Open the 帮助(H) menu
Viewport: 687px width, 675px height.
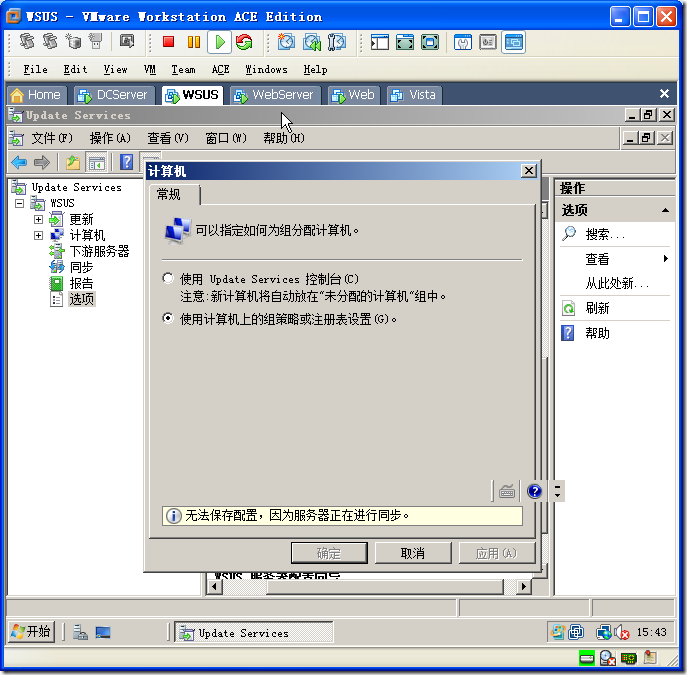(283, 138)
